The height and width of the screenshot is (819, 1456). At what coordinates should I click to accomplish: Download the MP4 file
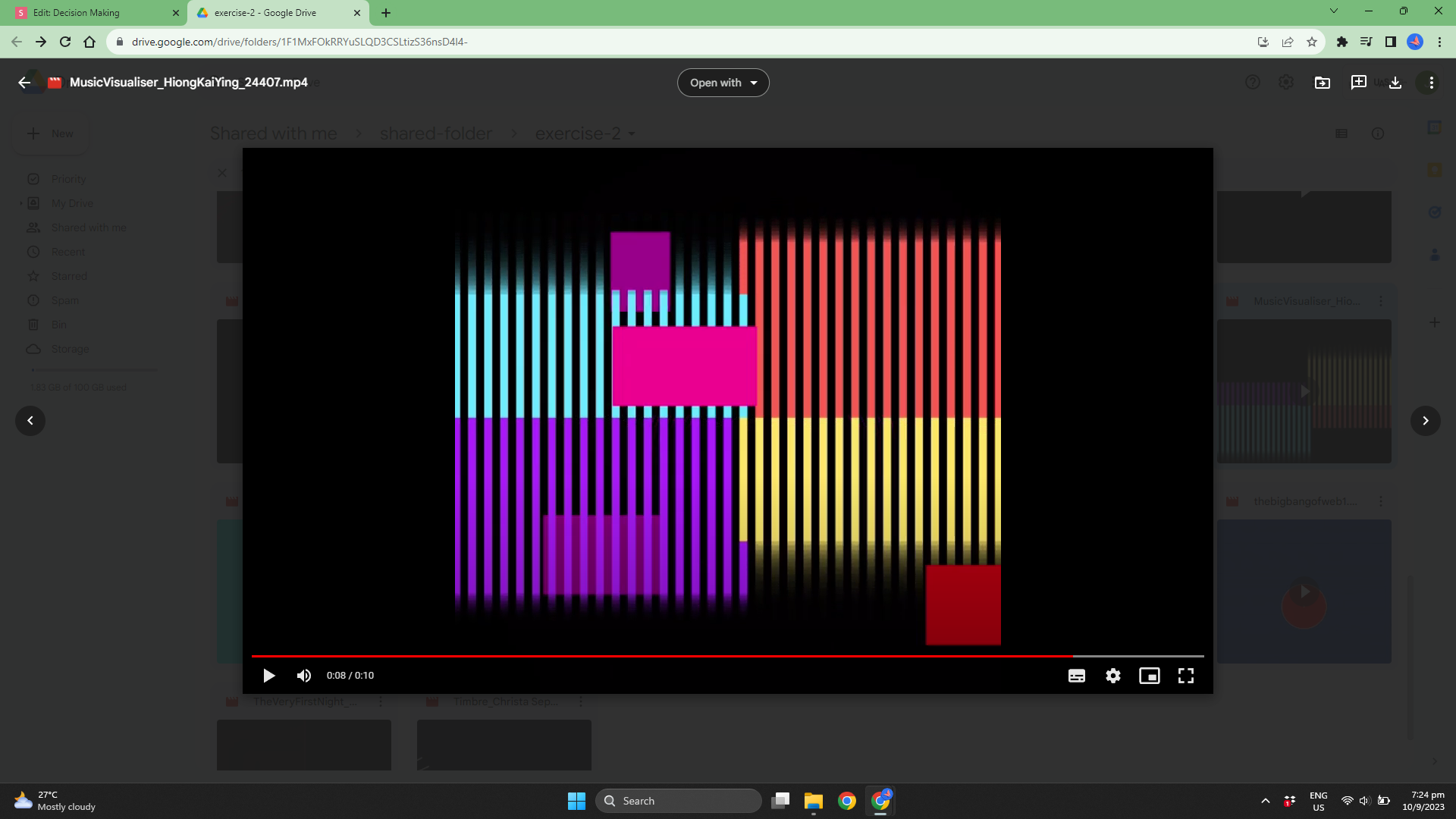click(x=1395, y=83)
